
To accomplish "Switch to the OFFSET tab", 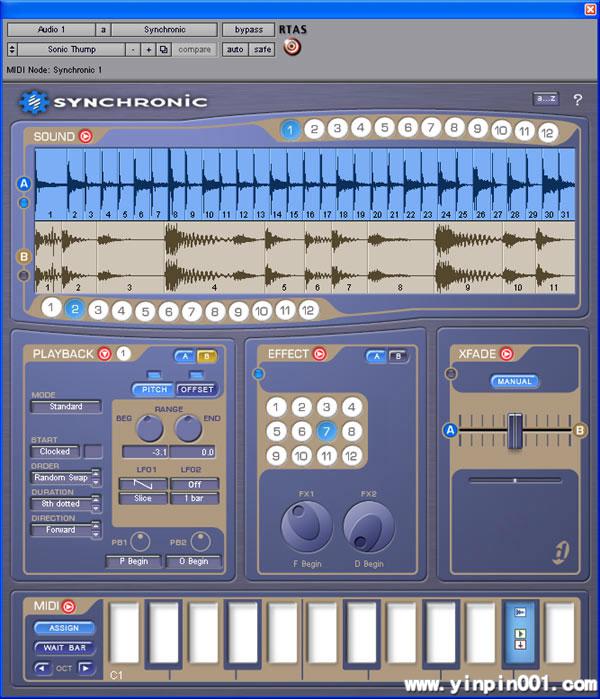I will (x=197, y=389).
